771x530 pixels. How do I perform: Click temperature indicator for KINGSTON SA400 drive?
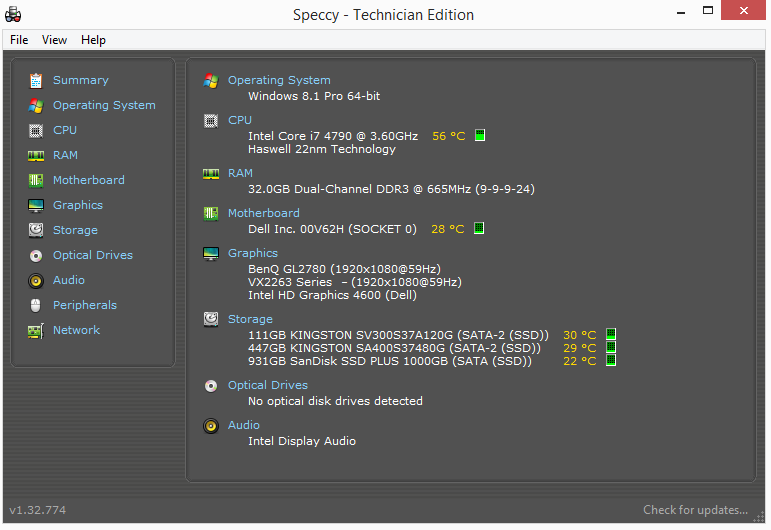coord(611,347)
